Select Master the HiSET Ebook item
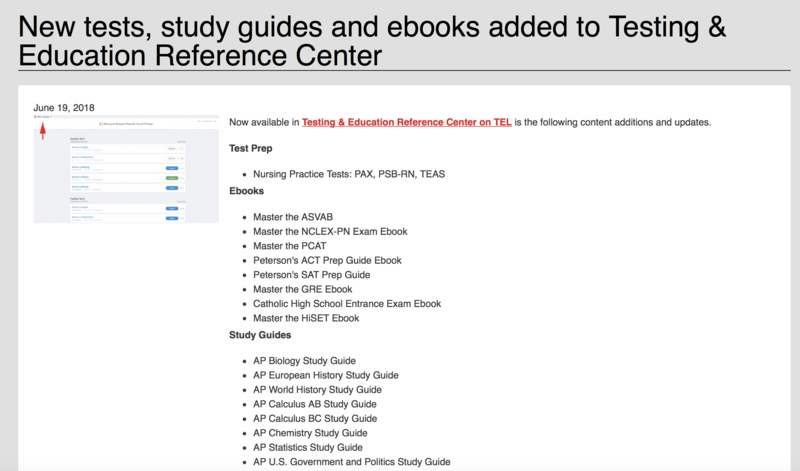 point(306,318)
